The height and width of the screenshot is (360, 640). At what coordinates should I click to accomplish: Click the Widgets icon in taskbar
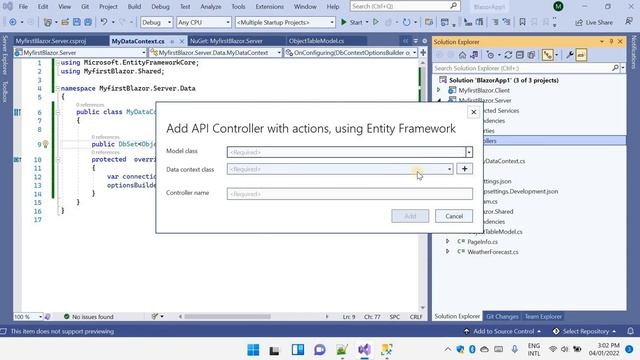[298, 350]
